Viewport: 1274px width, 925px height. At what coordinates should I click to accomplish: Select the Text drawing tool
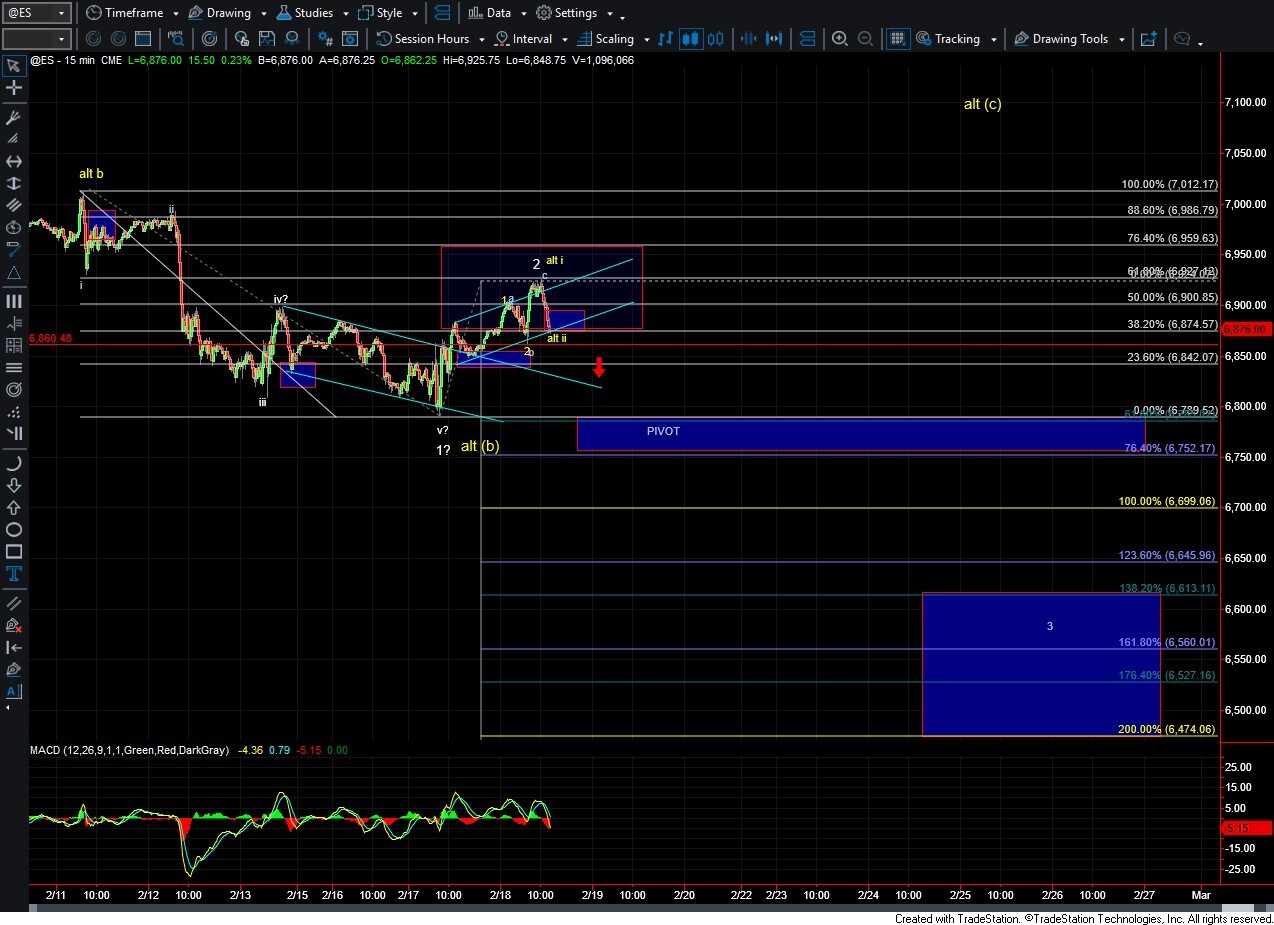pyautogui.click(x=14, y=573)
